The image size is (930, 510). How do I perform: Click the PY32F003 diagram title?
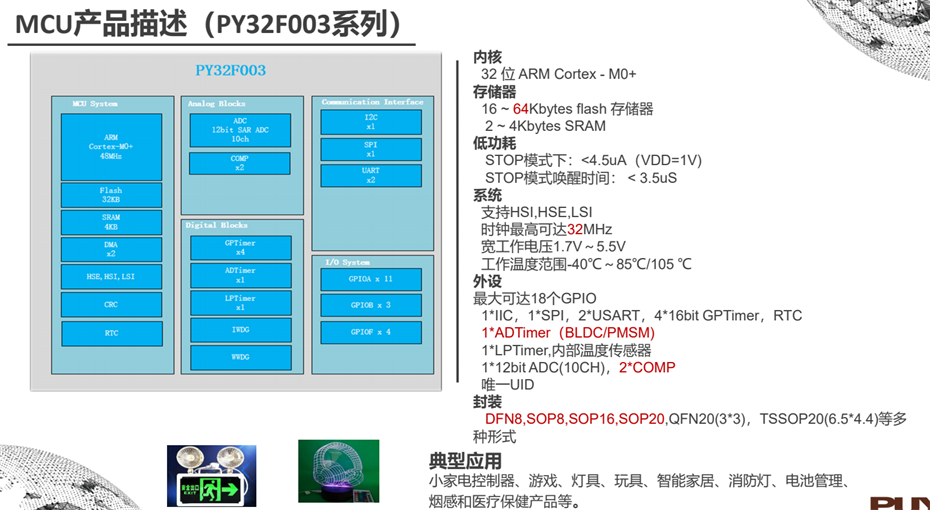click(x=230, y=71)
